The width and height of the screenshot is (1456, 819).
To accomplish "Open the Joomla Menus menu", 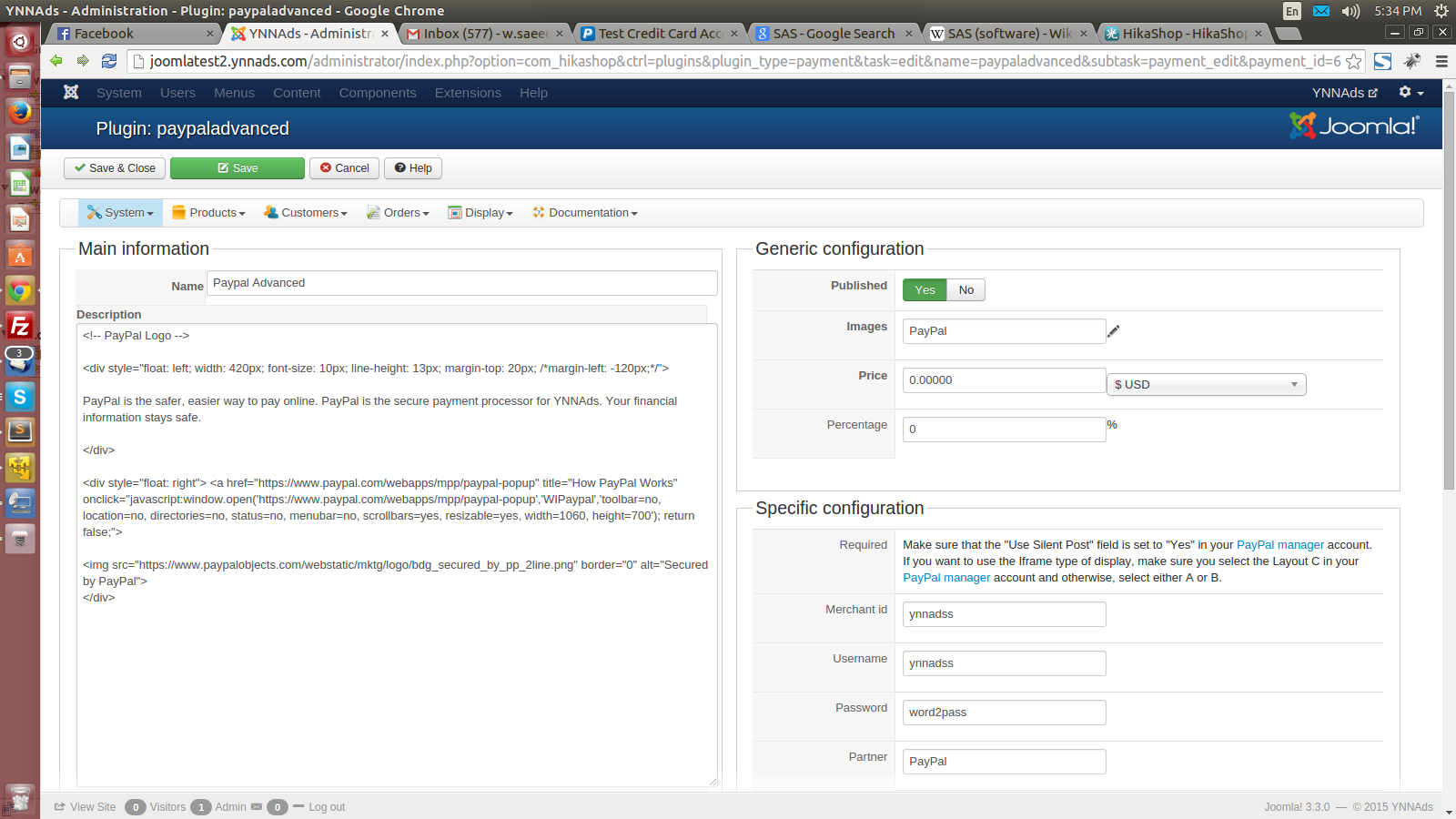I will tap(234, 93).
